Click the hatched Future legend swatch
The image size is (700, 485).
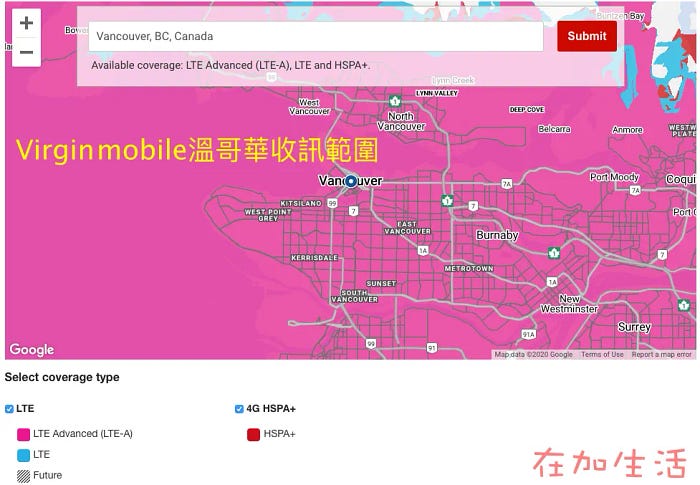(23, 476)
